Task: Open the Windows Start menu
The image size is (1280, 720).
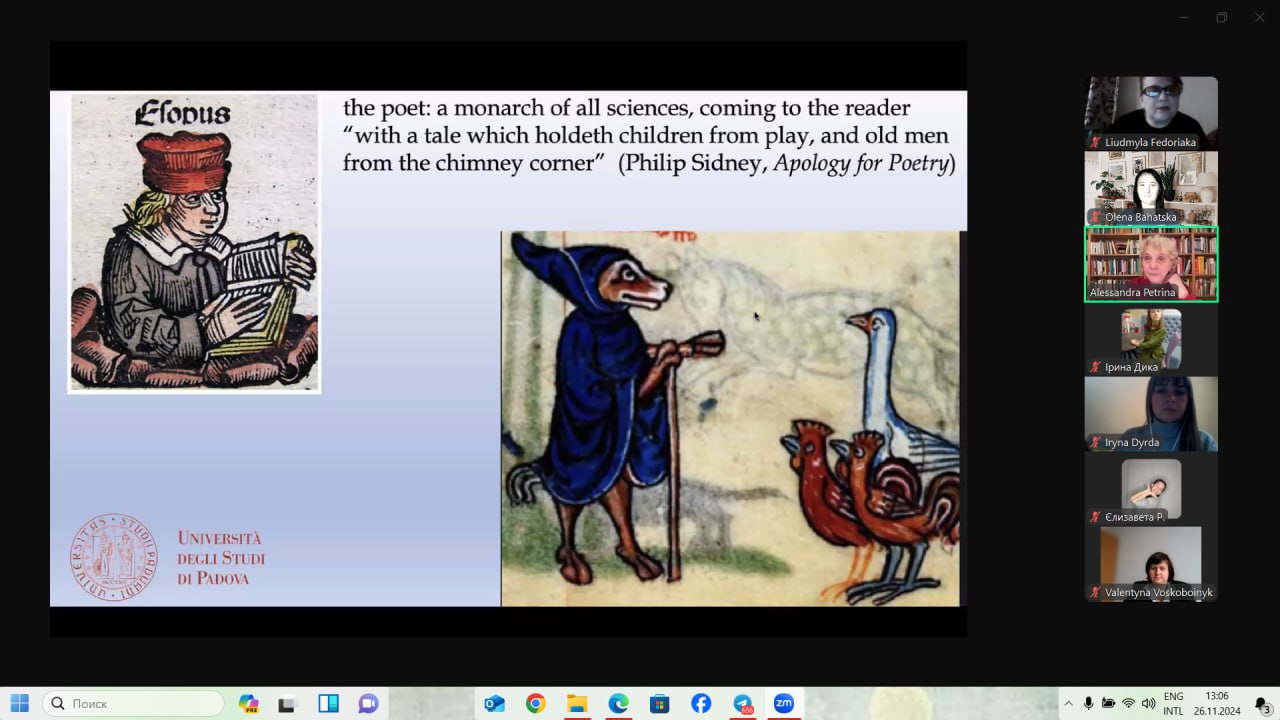Action: [x=20, y=704]
